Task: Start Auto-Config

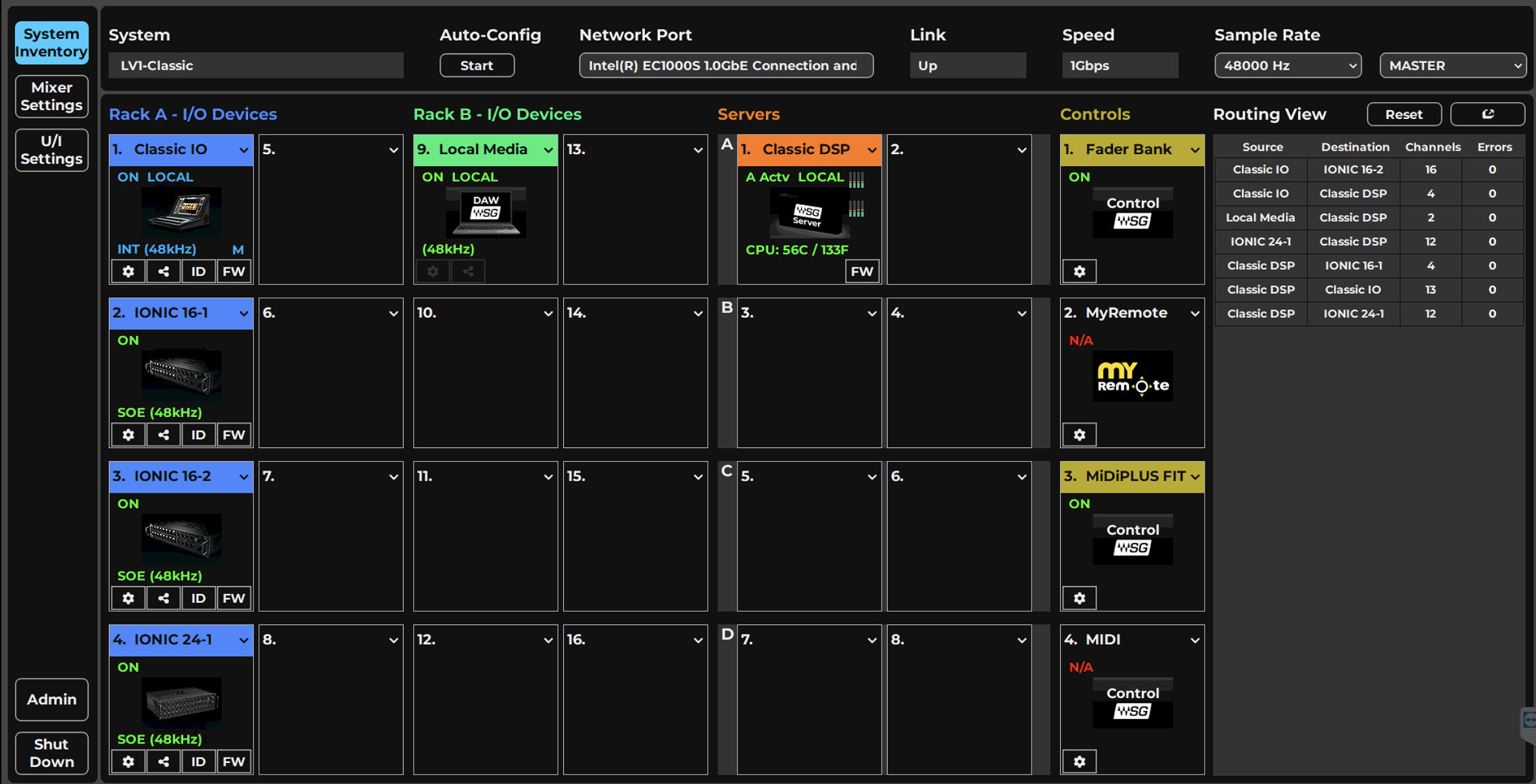Action: [477, 66]
